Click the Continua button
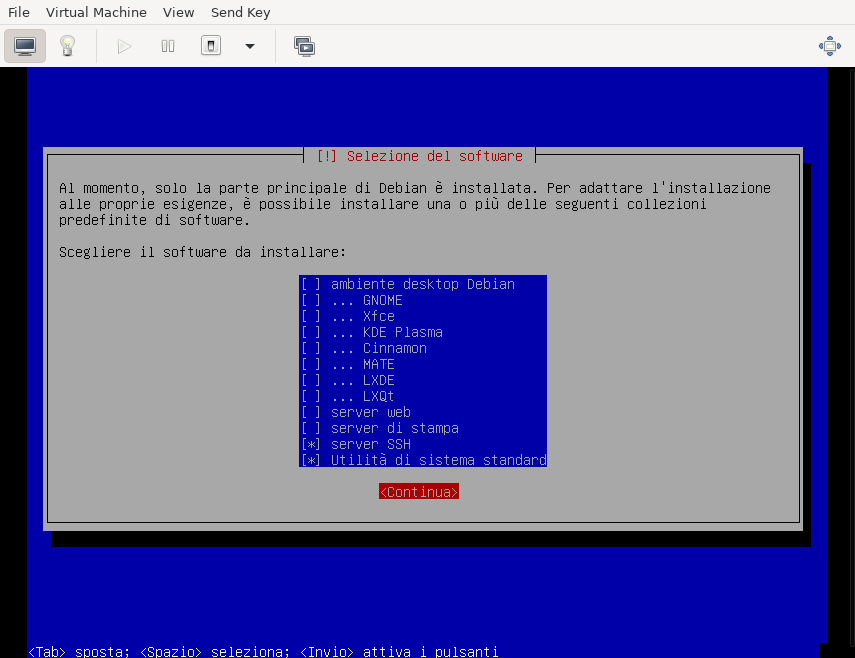 (x=419, y=492)
